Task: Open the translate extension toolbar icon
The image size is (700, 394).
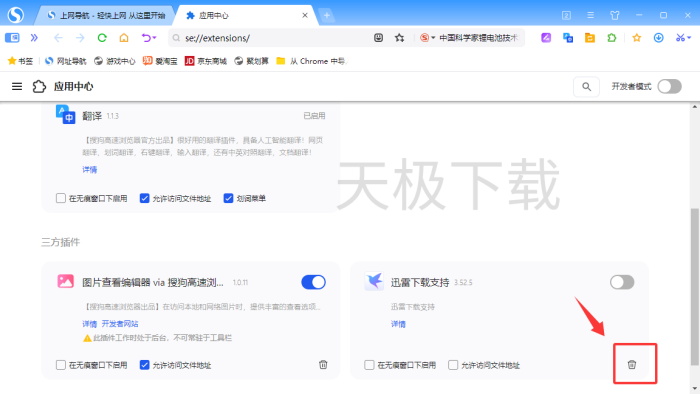Action: coord(568,38)
